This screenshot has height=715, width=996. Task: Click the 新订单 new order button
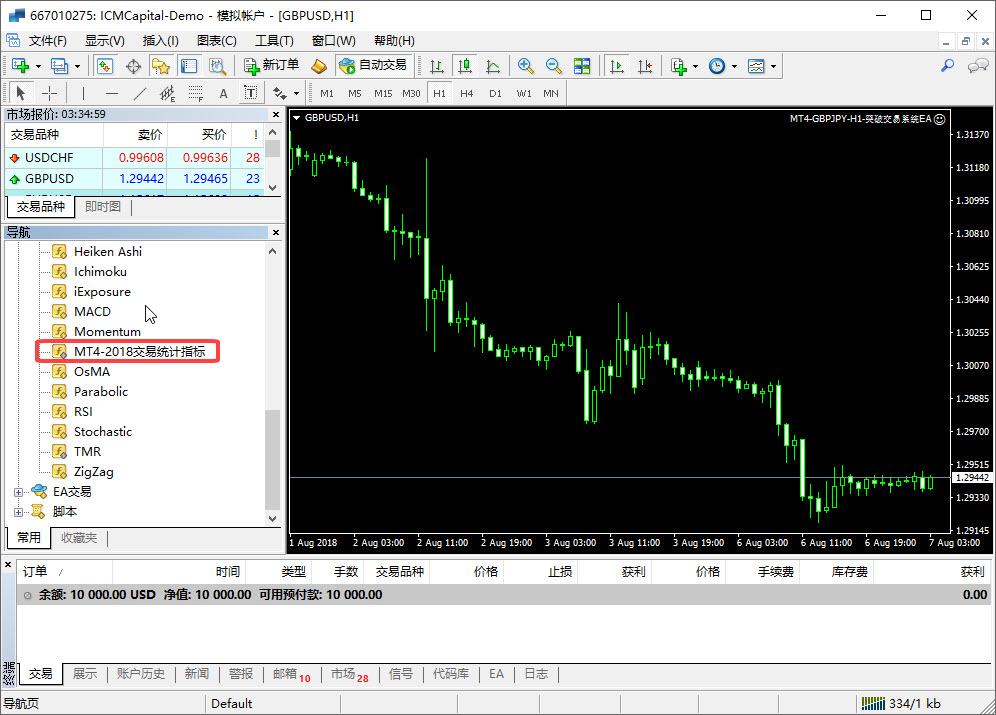point(271,66)
